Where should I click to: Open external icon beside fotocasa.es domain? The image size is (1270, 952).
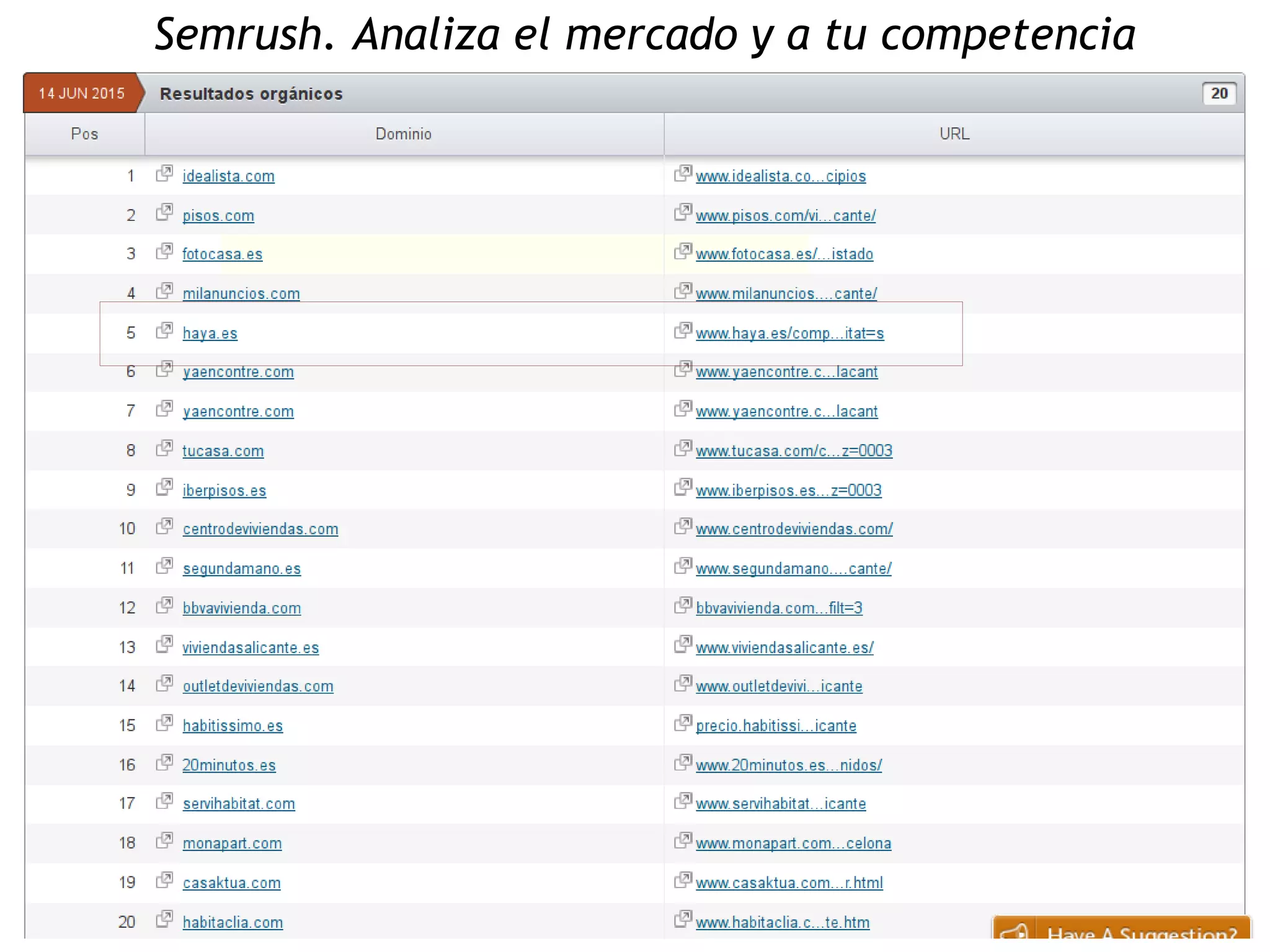coord(164,252)
